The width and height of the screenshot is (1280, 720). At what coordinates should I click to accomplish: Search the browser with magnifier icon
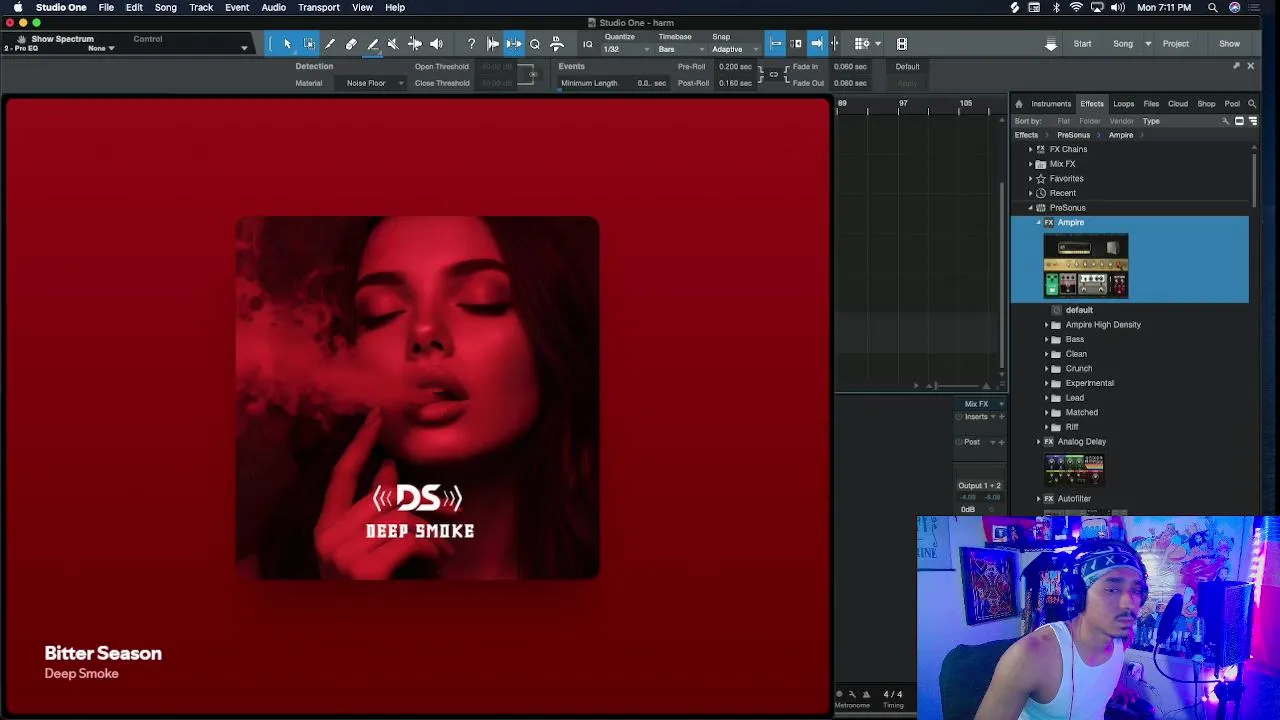[1252, 104]
